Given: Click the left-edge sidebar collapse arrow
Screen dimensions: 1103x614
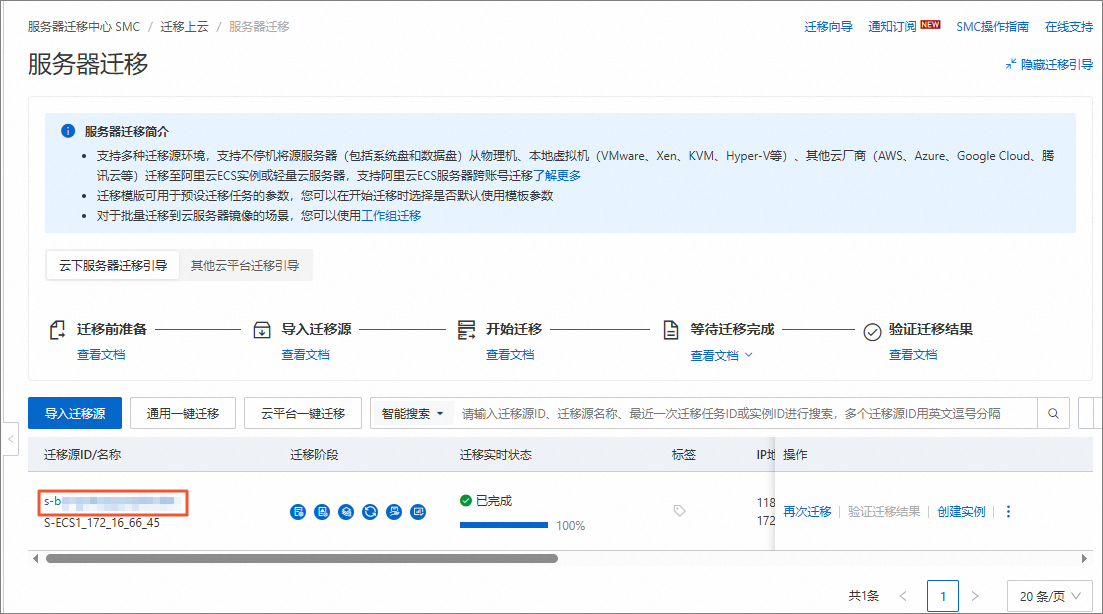Looking at the screenshot, I should pyautogui.click(x=10, y=439).
